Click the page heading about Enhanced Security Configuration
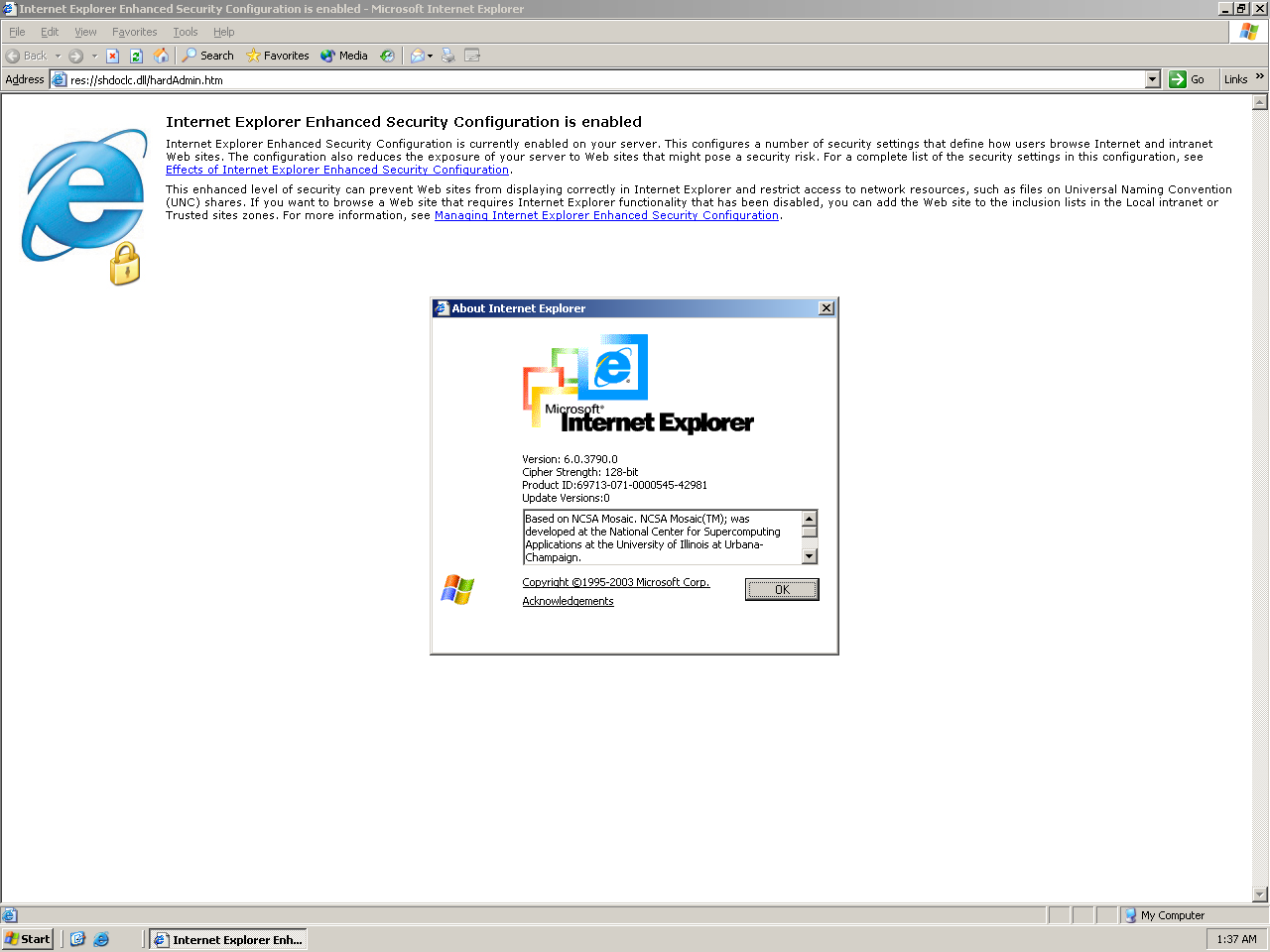 point(404,122)
